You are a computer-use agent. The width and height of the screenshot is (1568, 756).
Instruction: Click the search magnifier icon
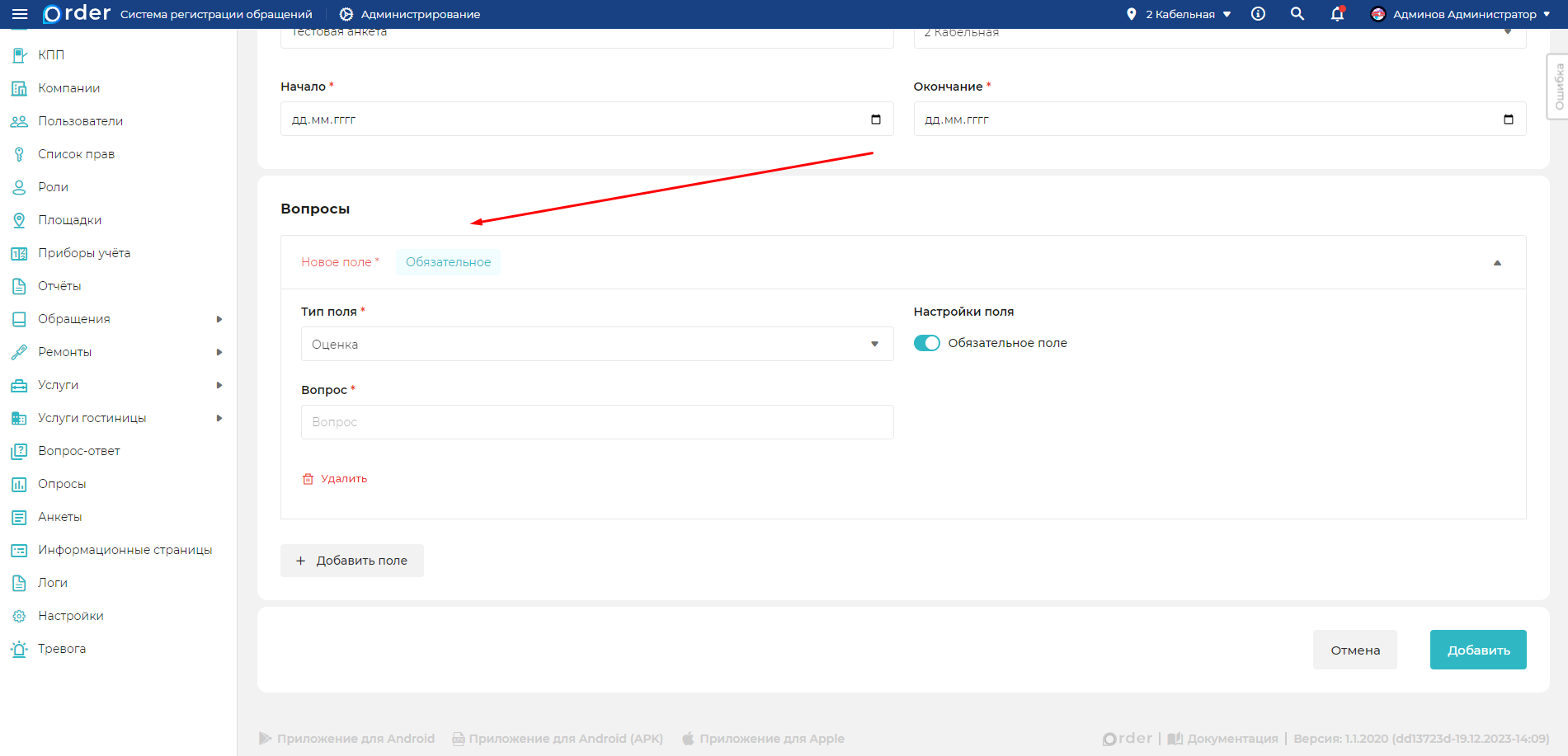[x=1297, y=14]
